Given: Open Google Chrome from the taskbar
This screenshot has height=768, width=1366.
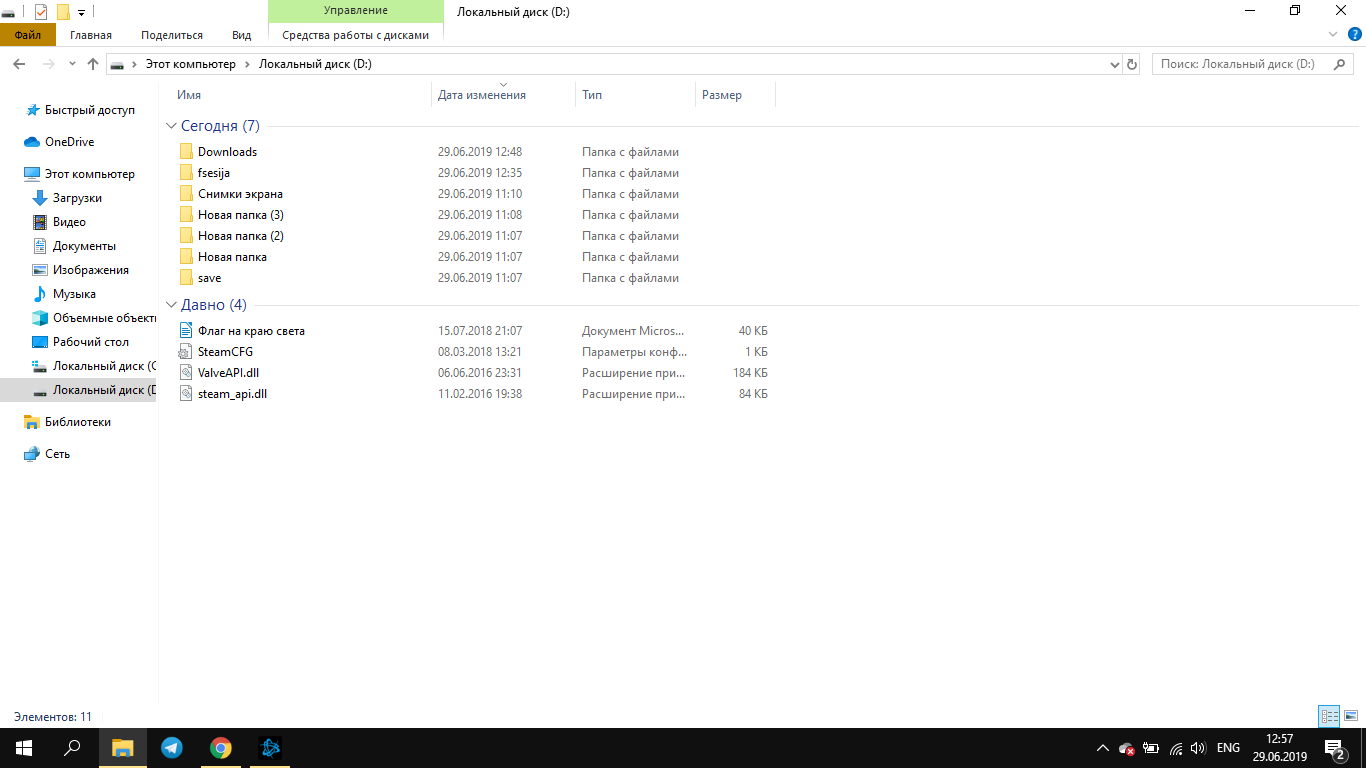Looking at the screenshot, I should (x=221, y=747).
